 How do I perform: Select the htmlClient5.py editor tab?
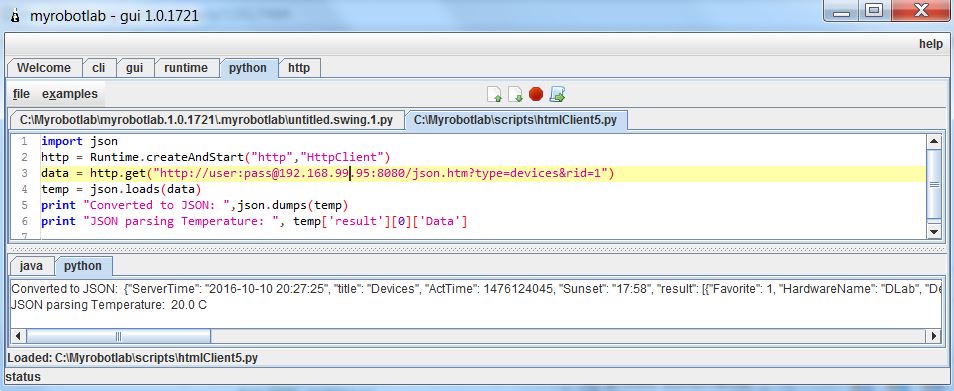point(515,120)
